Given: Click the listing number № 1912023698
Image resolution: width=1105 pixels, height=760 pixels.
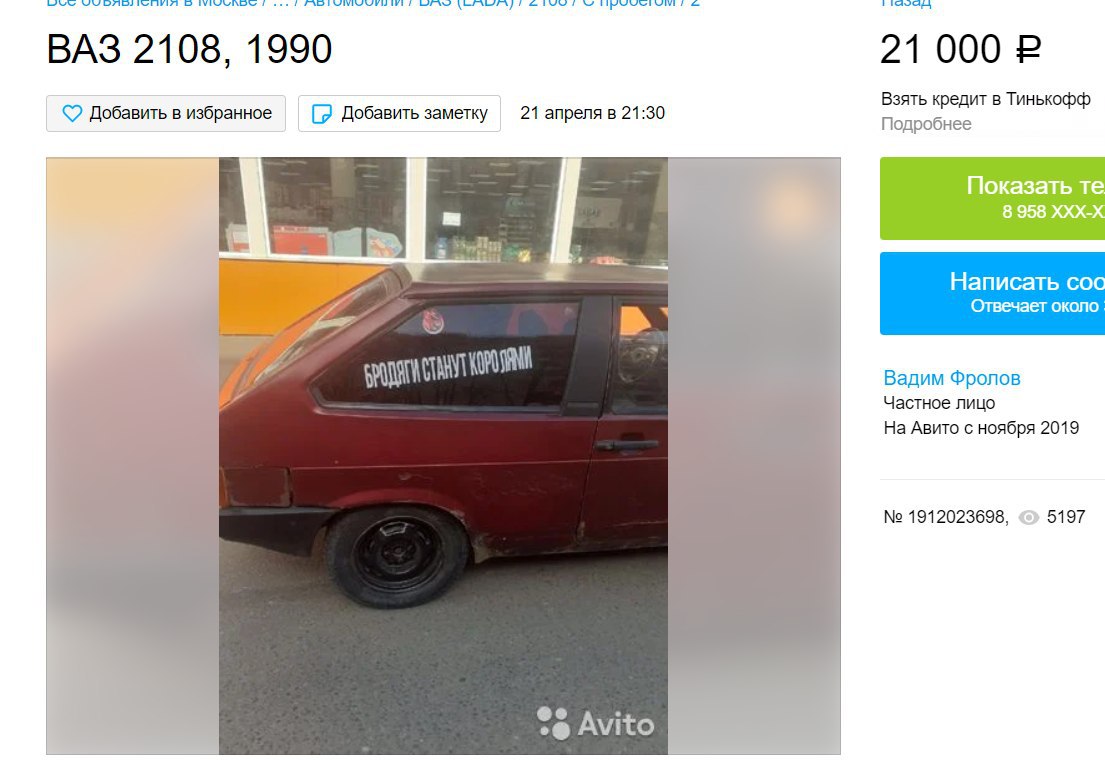Looking at the screenshot, I should pos(946,517).
